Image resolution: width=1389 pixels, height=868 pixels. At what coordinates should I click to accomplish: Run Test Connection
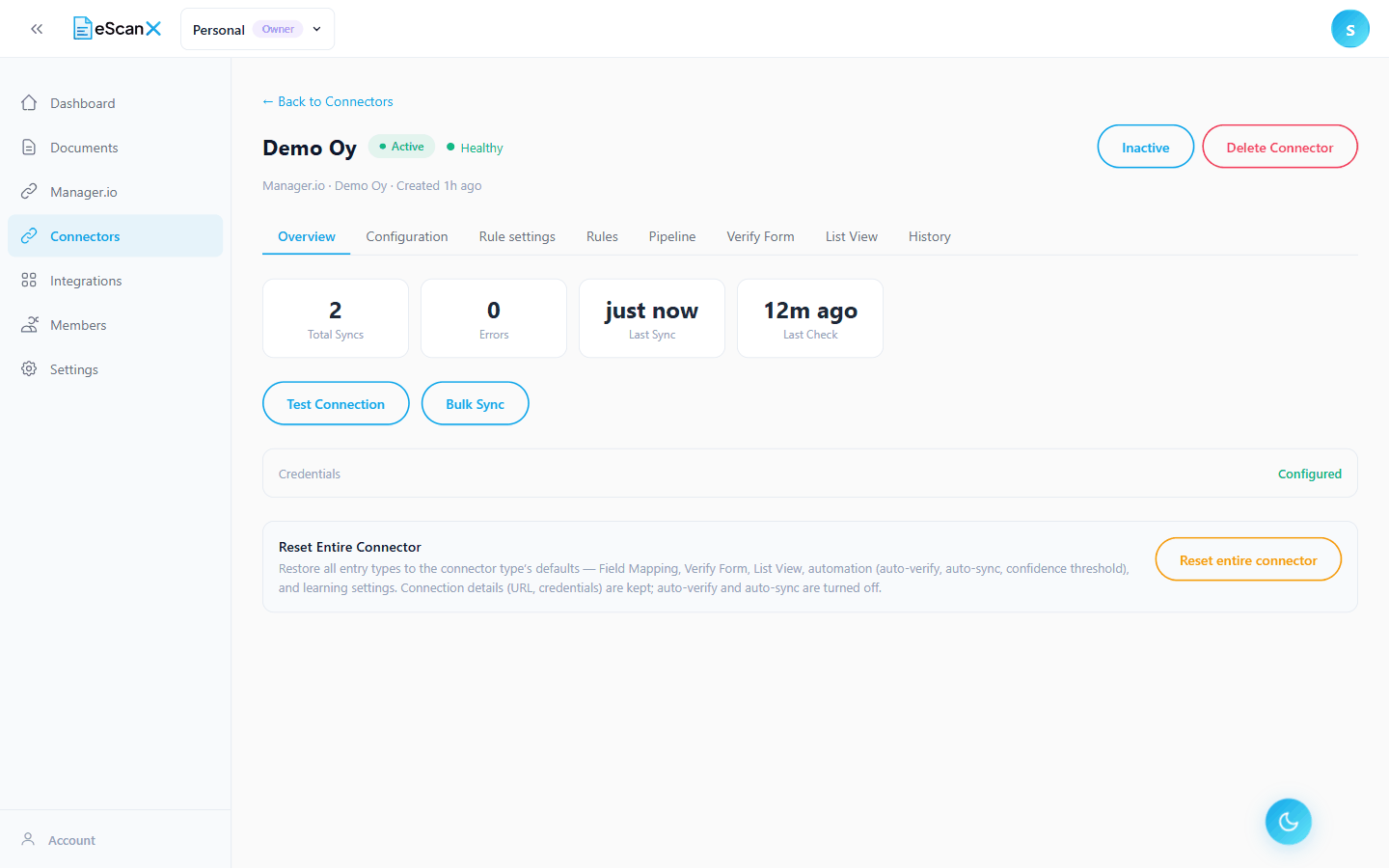pyautogui.click(x=336, y=403)
